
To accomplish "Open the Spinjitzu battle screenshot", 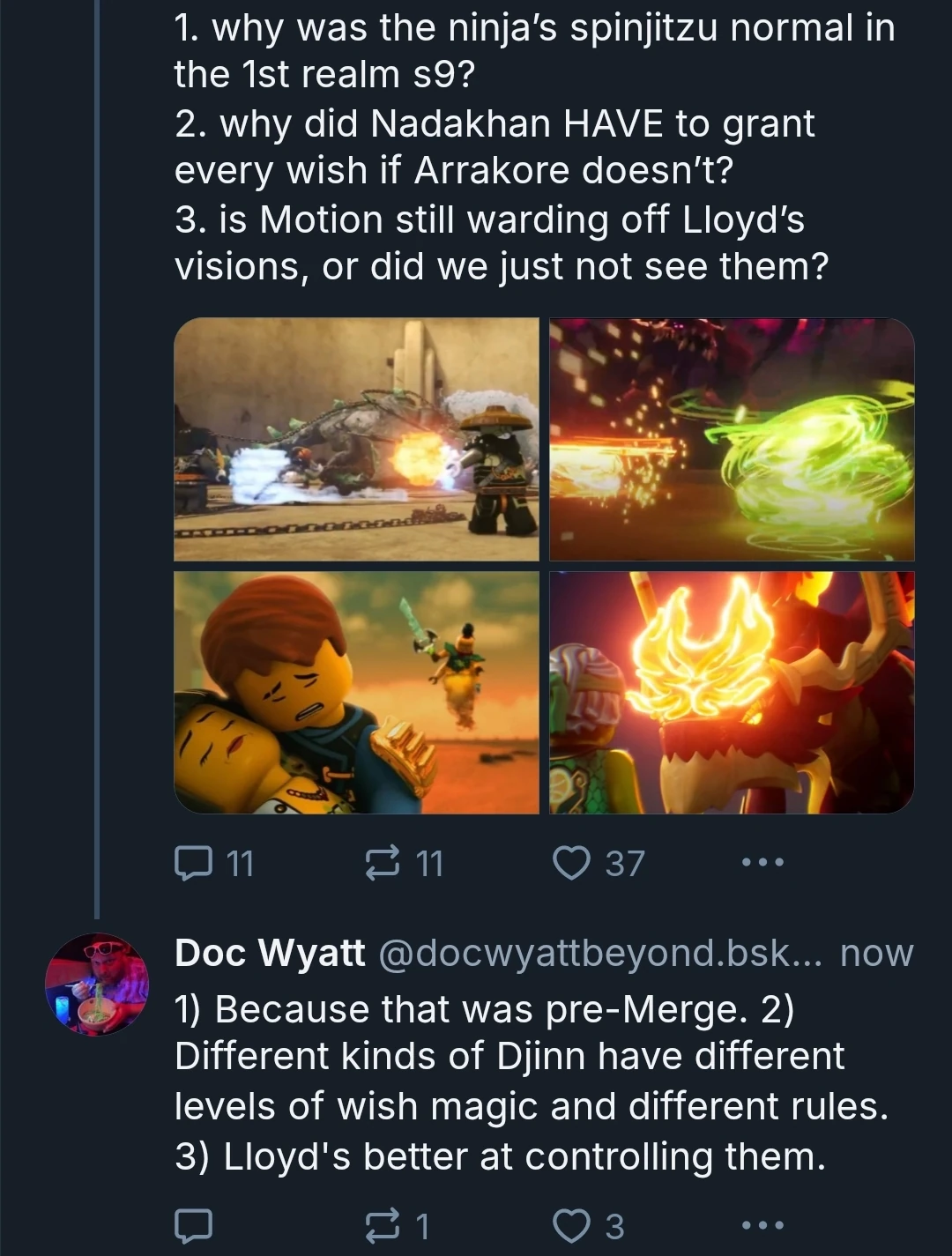I will [357, 438].
